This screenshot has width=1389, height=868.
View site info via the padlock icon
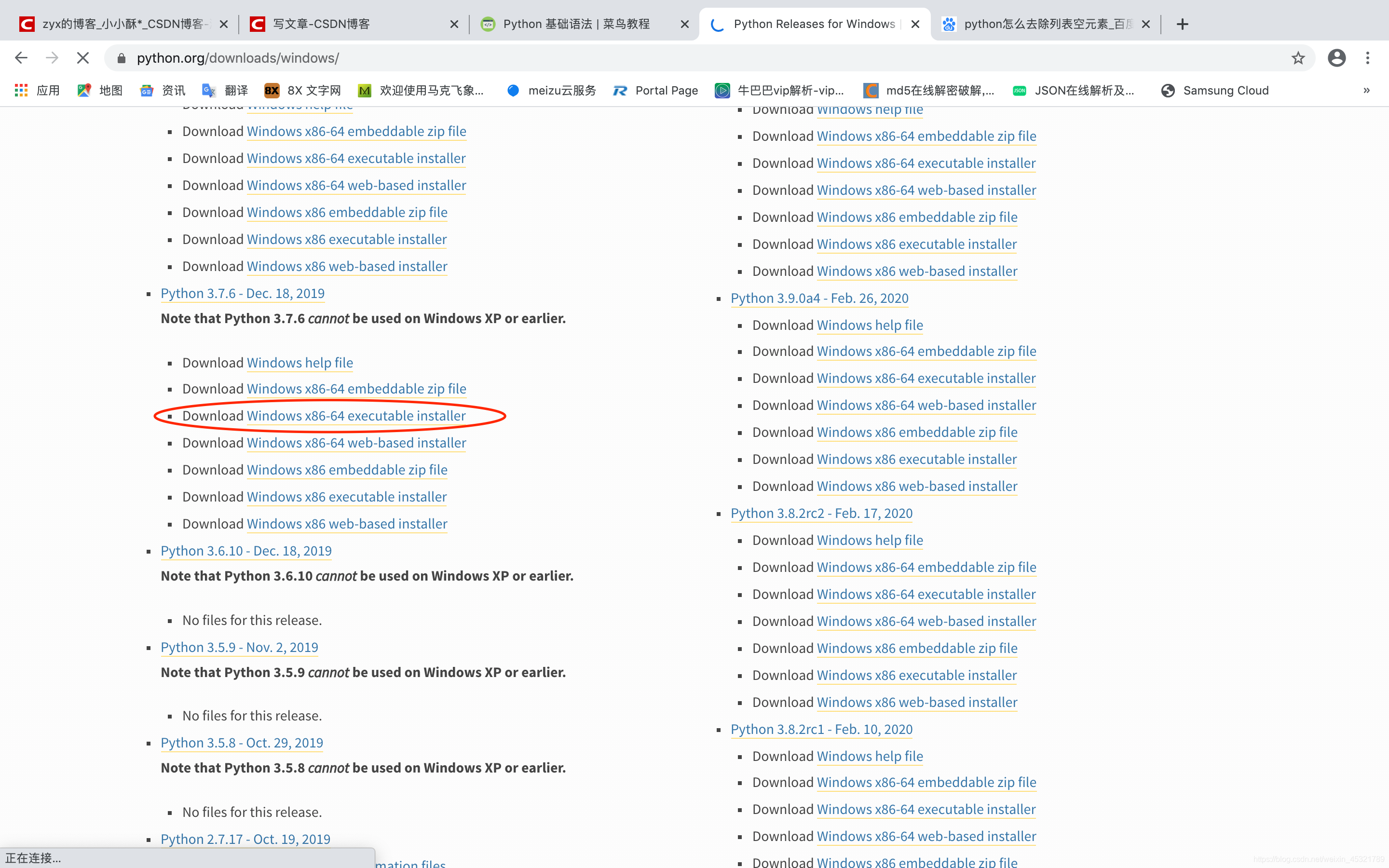point(121,58)
